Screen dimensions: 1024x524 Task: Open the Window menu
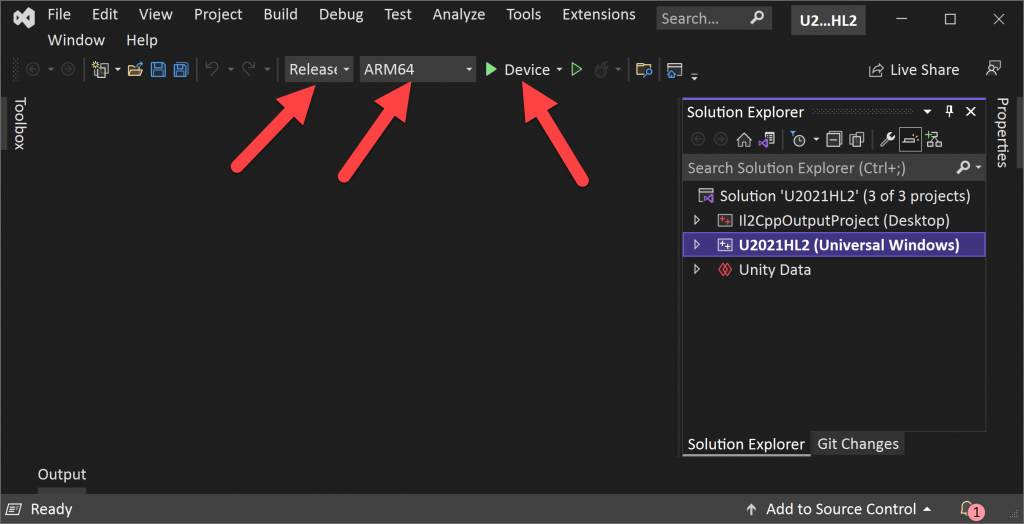[76, 41]
